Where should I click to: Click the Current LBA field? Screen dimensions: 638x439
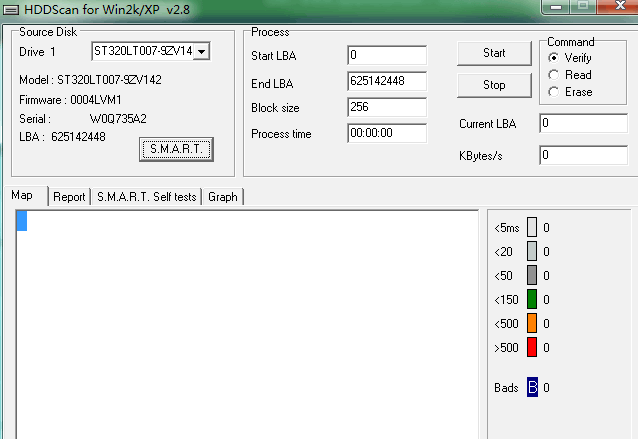(x=583, y=123)
